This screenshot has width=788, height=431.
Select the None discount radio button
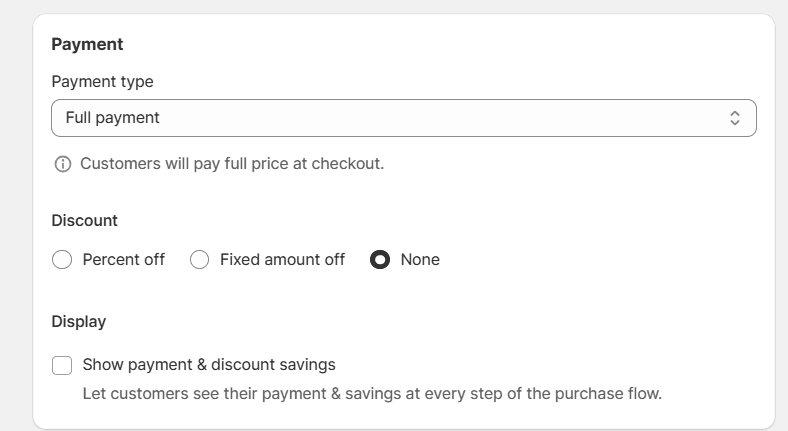[380, 260]
